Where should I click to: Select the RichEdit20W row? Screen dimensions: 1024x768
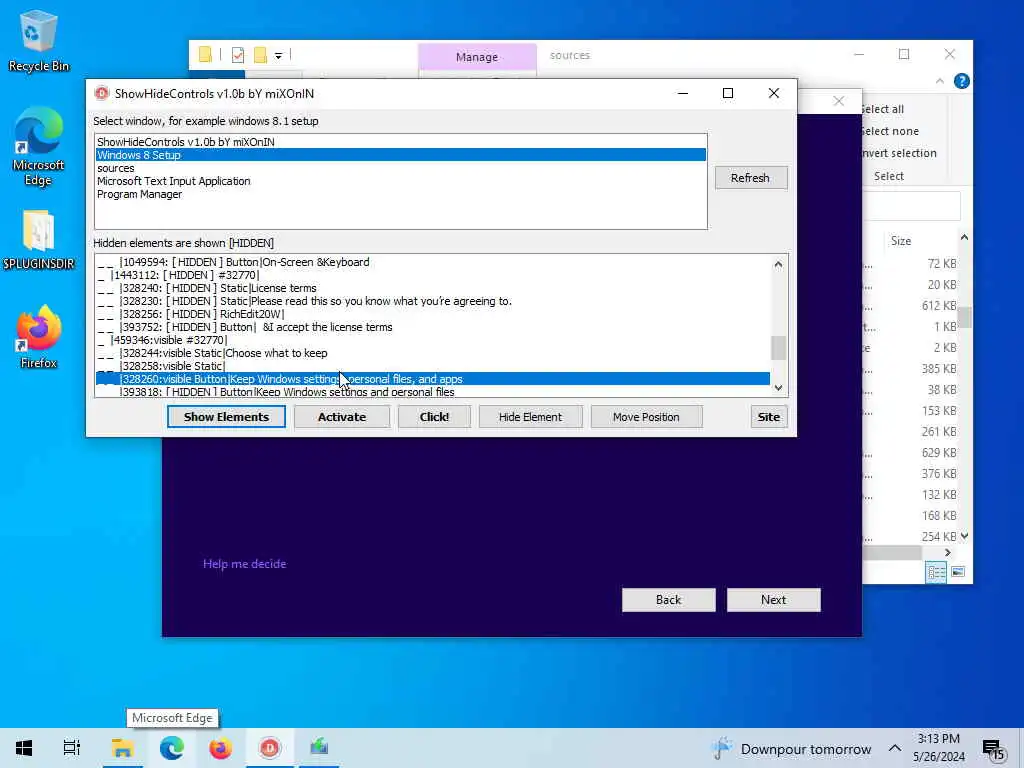pos(432,314)
